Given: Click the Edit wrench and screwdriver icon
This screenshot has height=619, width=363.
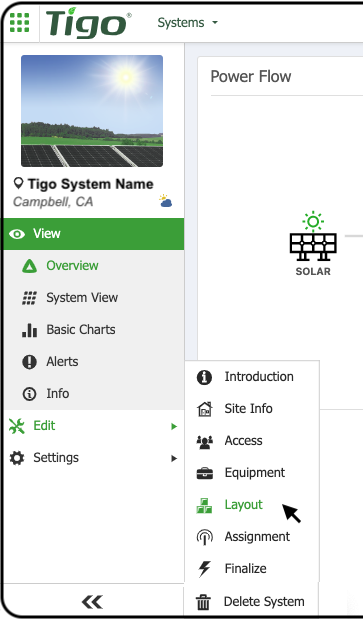Looking at the screenshot, I should pos(17,426).
